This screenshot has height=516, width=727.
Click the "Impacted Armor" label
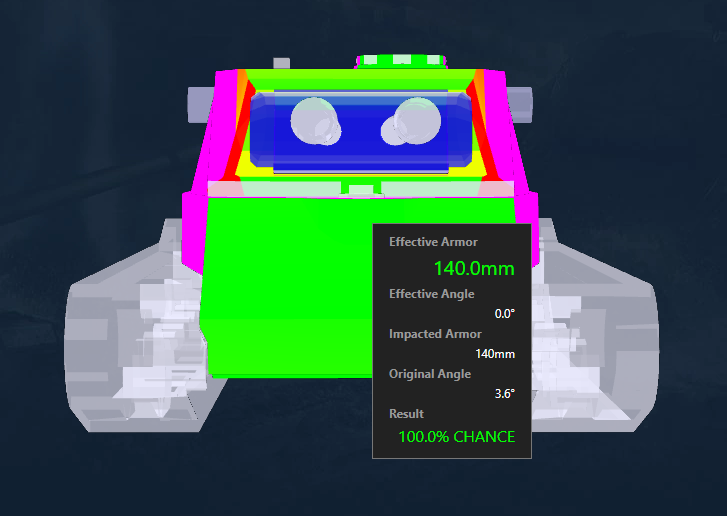pyautogui.click(x=435, y=334)
